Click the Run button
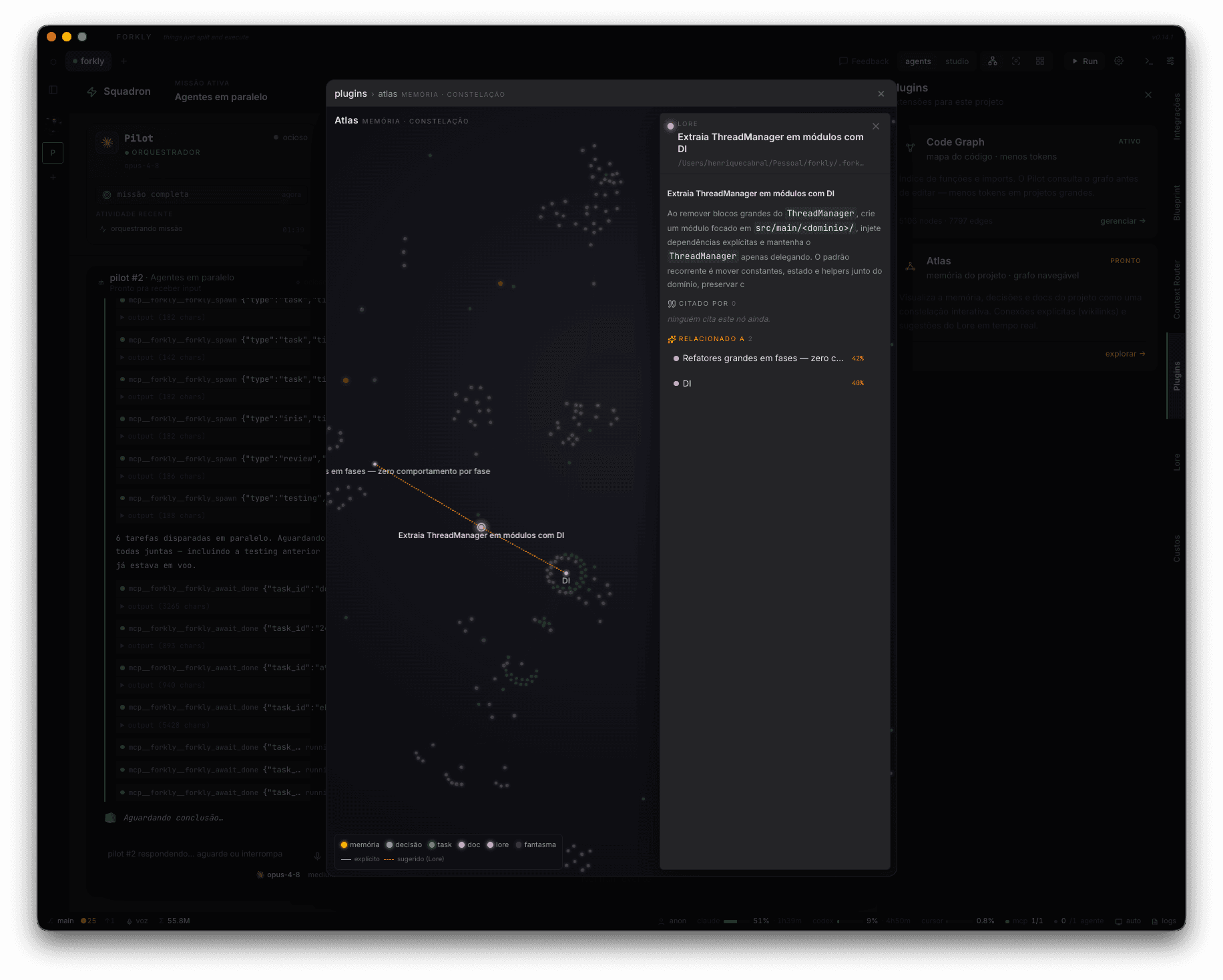This screenshot has width=1223, height=980. coord(1085,61)
